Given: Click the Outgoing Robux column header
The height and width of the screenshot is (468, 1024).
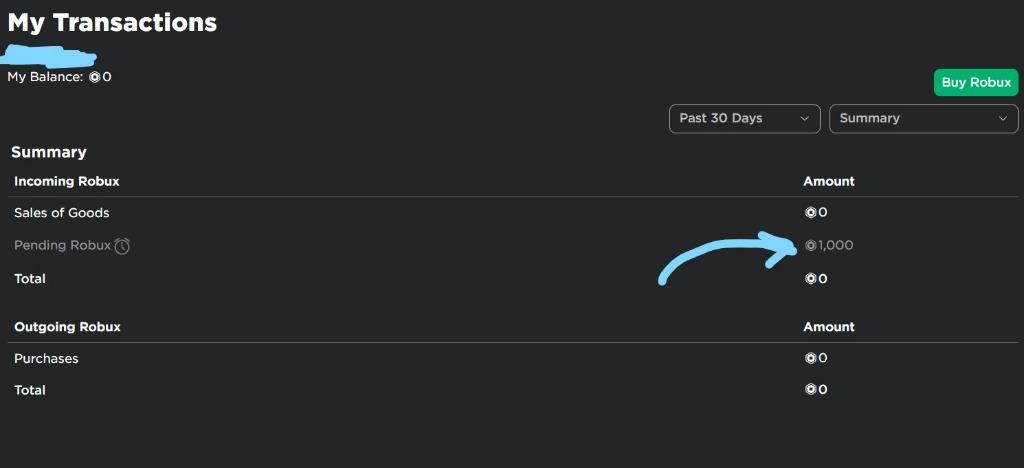Looking at the screenshot, I should (x=67, y=326).
